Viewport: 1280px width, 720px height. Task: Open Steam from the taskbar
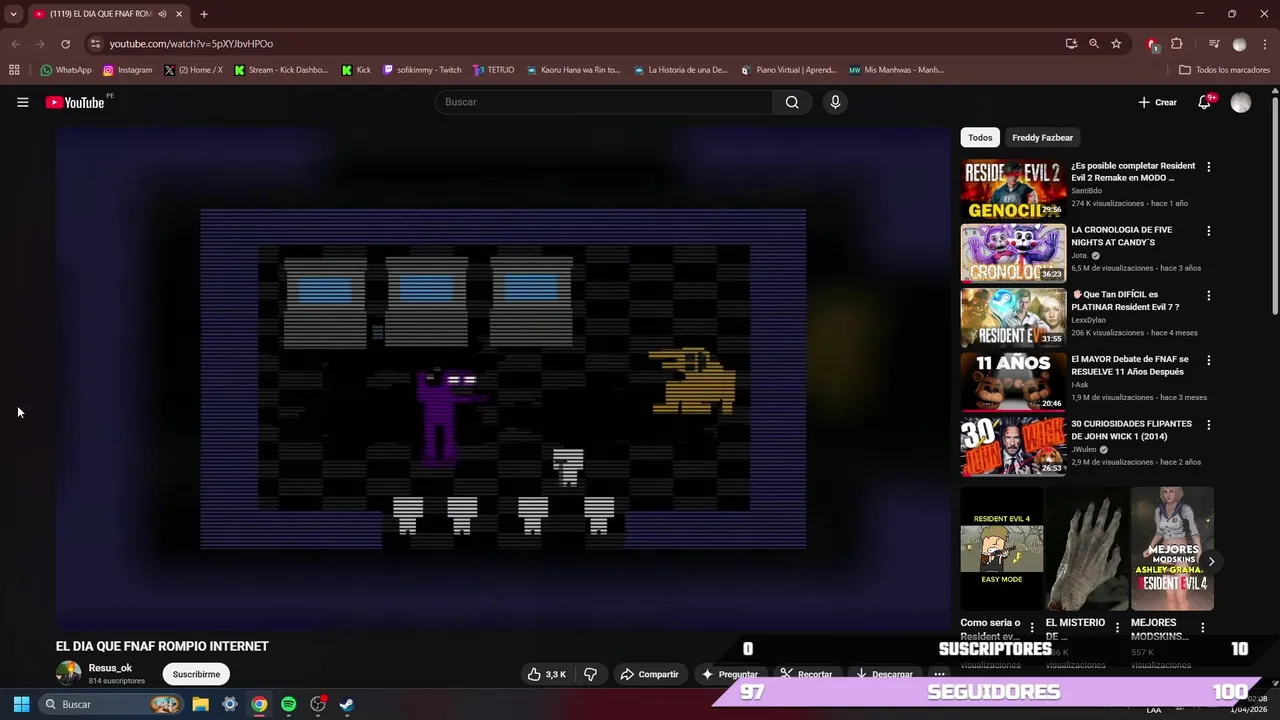[x=346, y=704]
